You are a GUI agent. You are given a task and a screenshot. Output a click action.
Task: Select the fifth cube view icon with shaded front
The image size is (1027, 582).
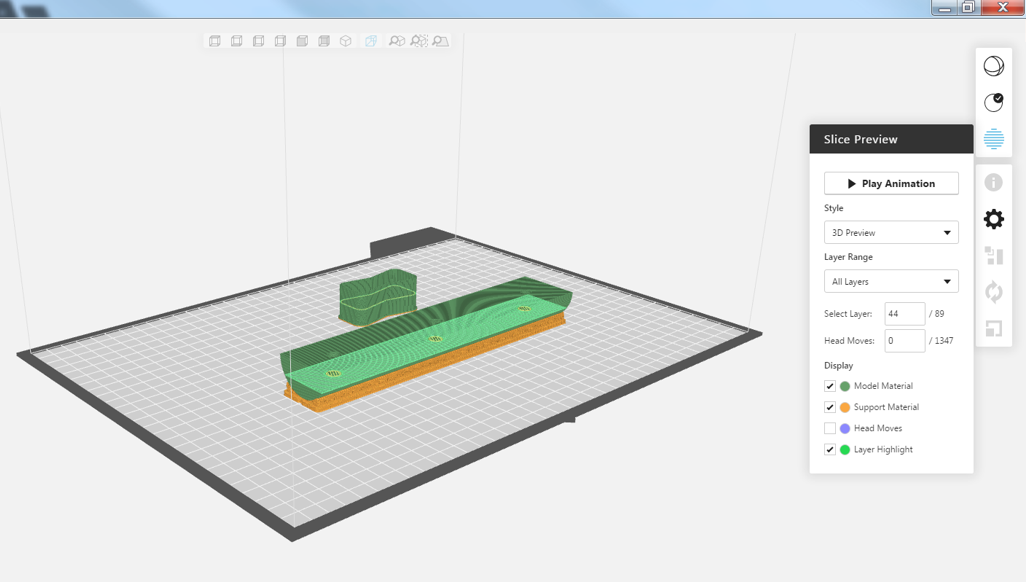point(302,41)
